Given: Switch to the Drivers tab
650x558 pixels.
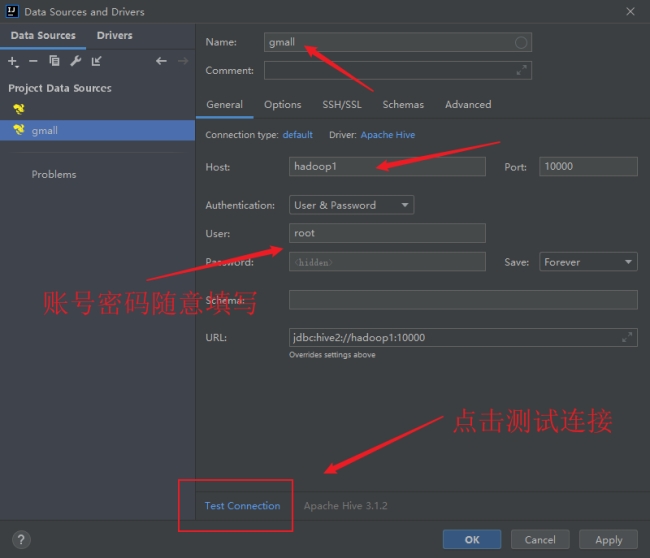Looking at the screenshot, I should pos(114,36).
